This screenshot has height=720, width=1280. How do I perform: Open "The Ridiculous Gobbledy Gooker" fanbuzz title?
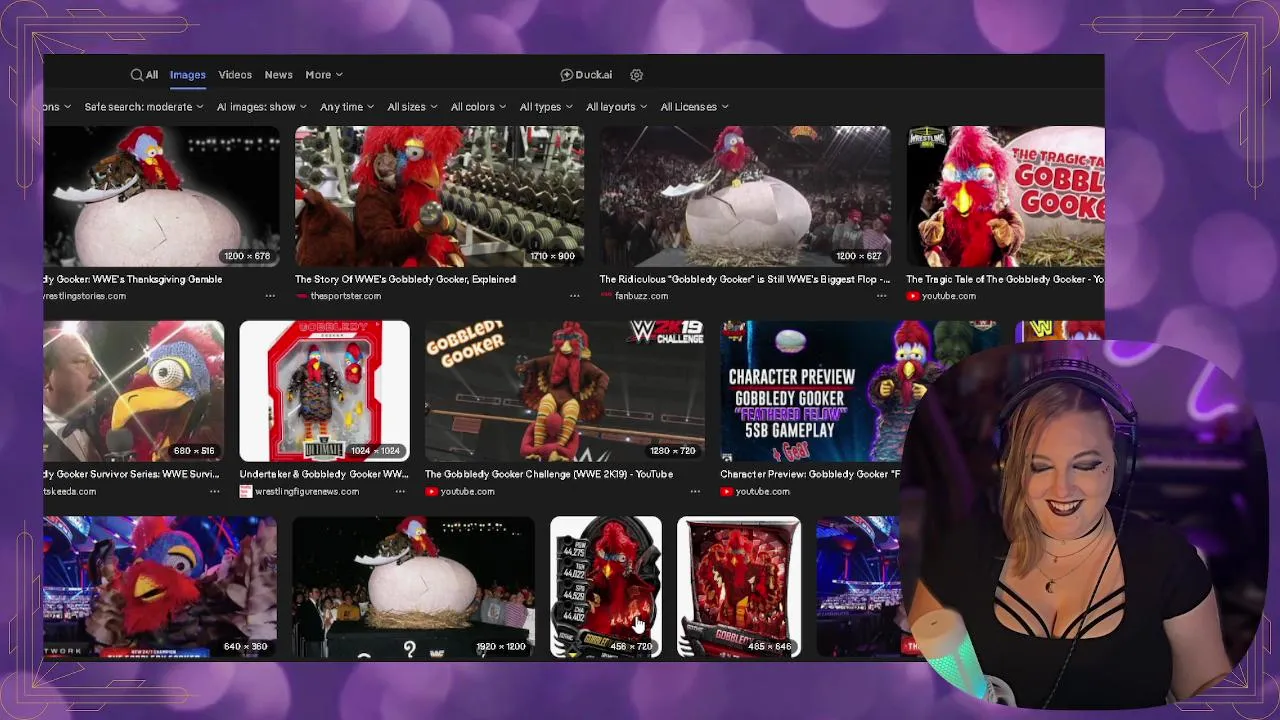tap(744, 279)
